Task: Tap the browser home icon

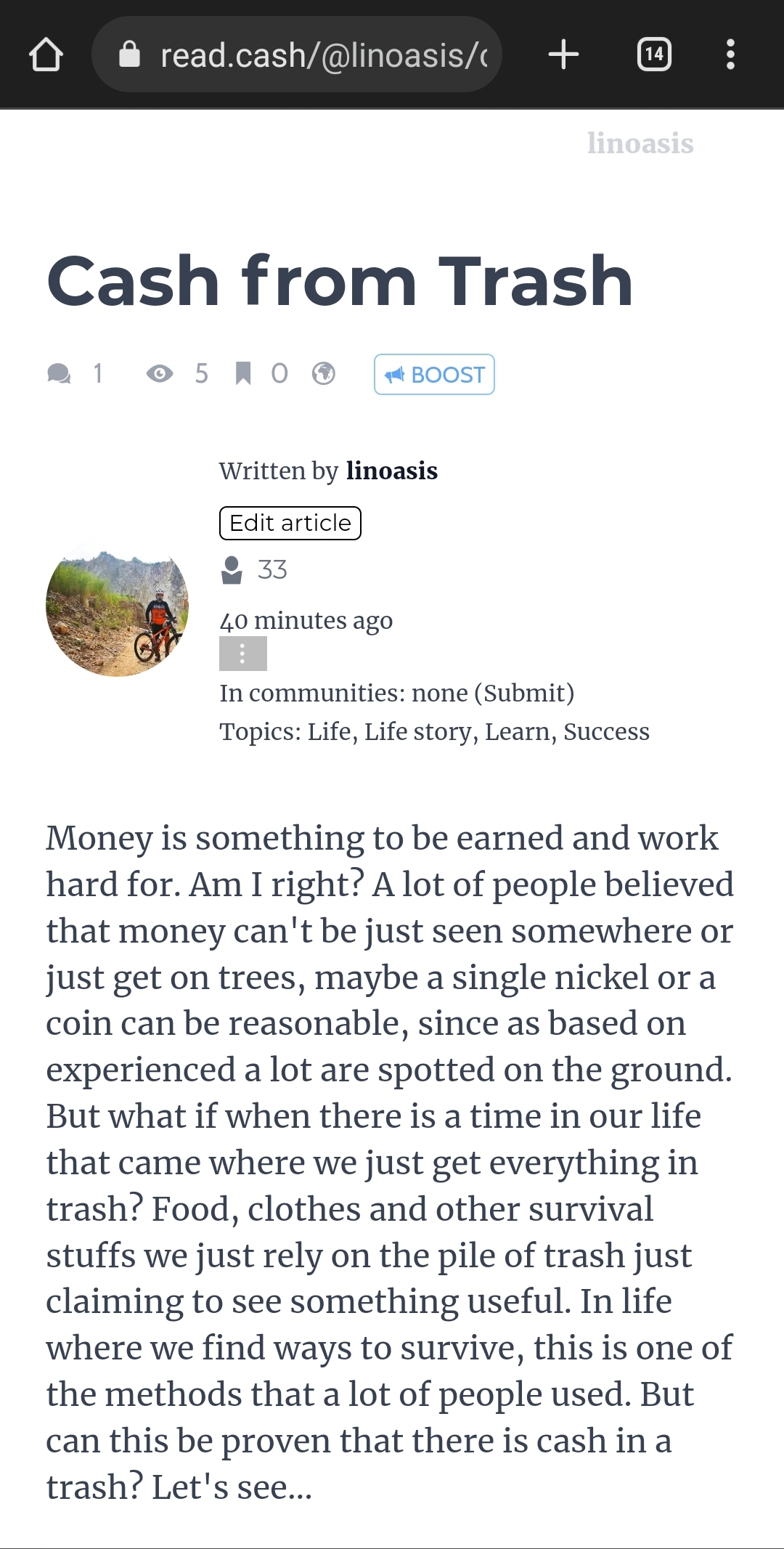Action: point(46,54)
